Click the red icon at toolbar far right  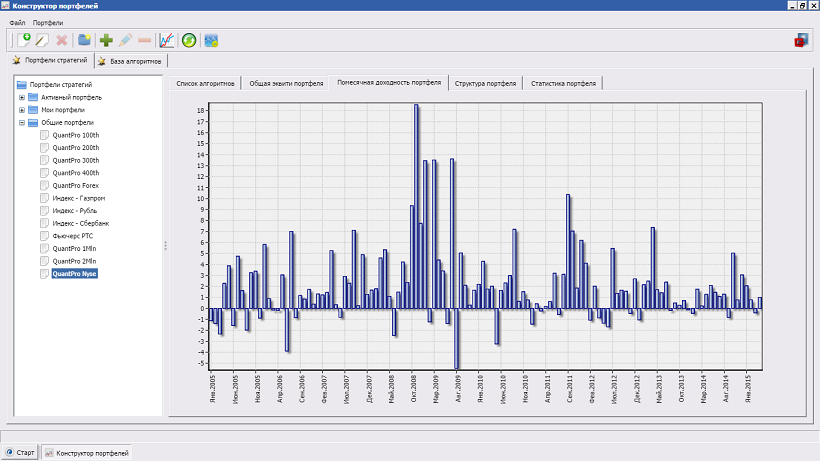(x=800, y=41)
